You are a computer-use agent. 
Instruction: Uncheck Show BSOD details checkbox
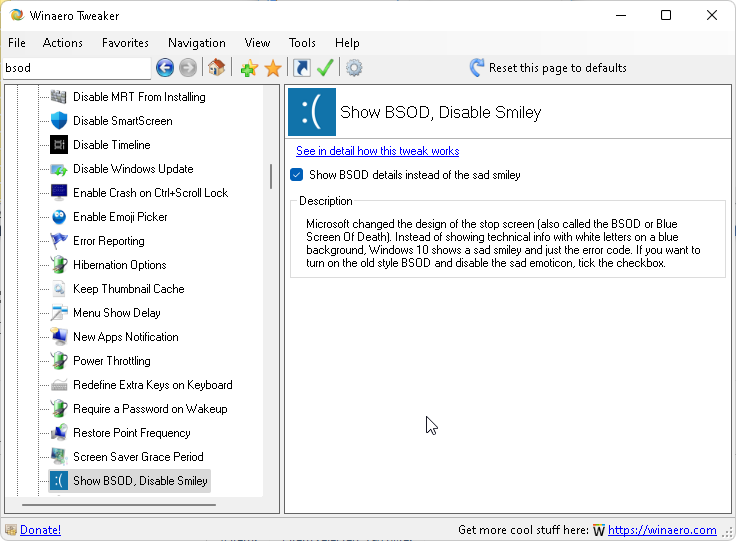(297, 175)
